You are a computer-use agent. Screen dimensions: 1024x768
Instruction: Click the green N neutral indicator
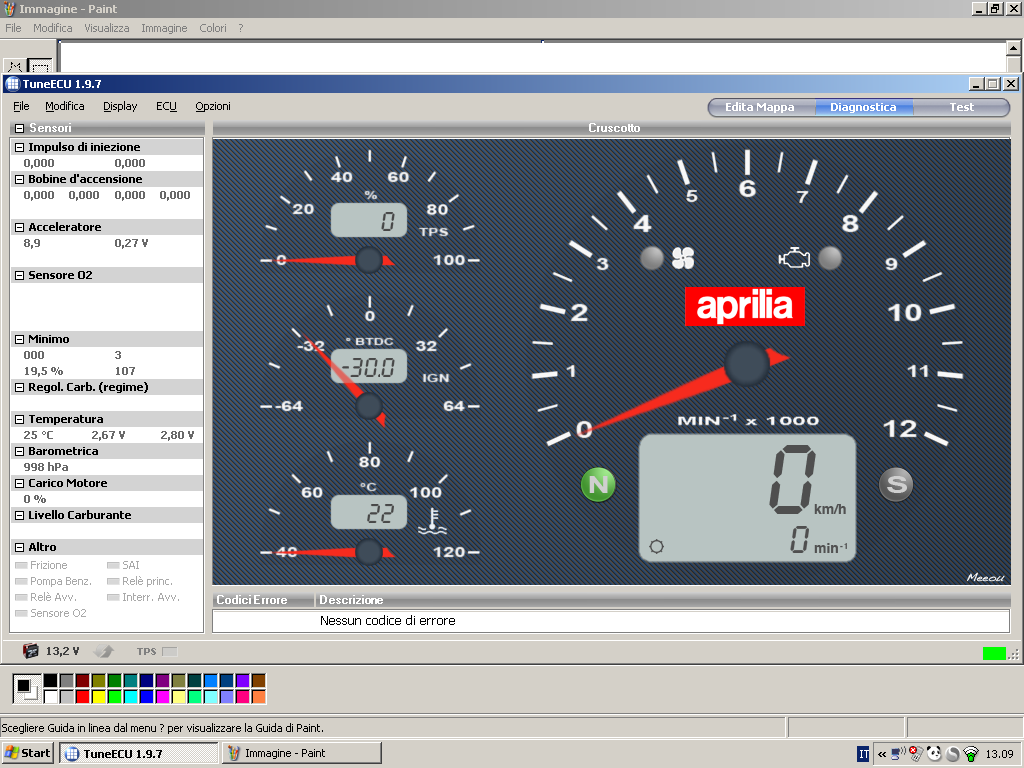(x=598, y=485)
